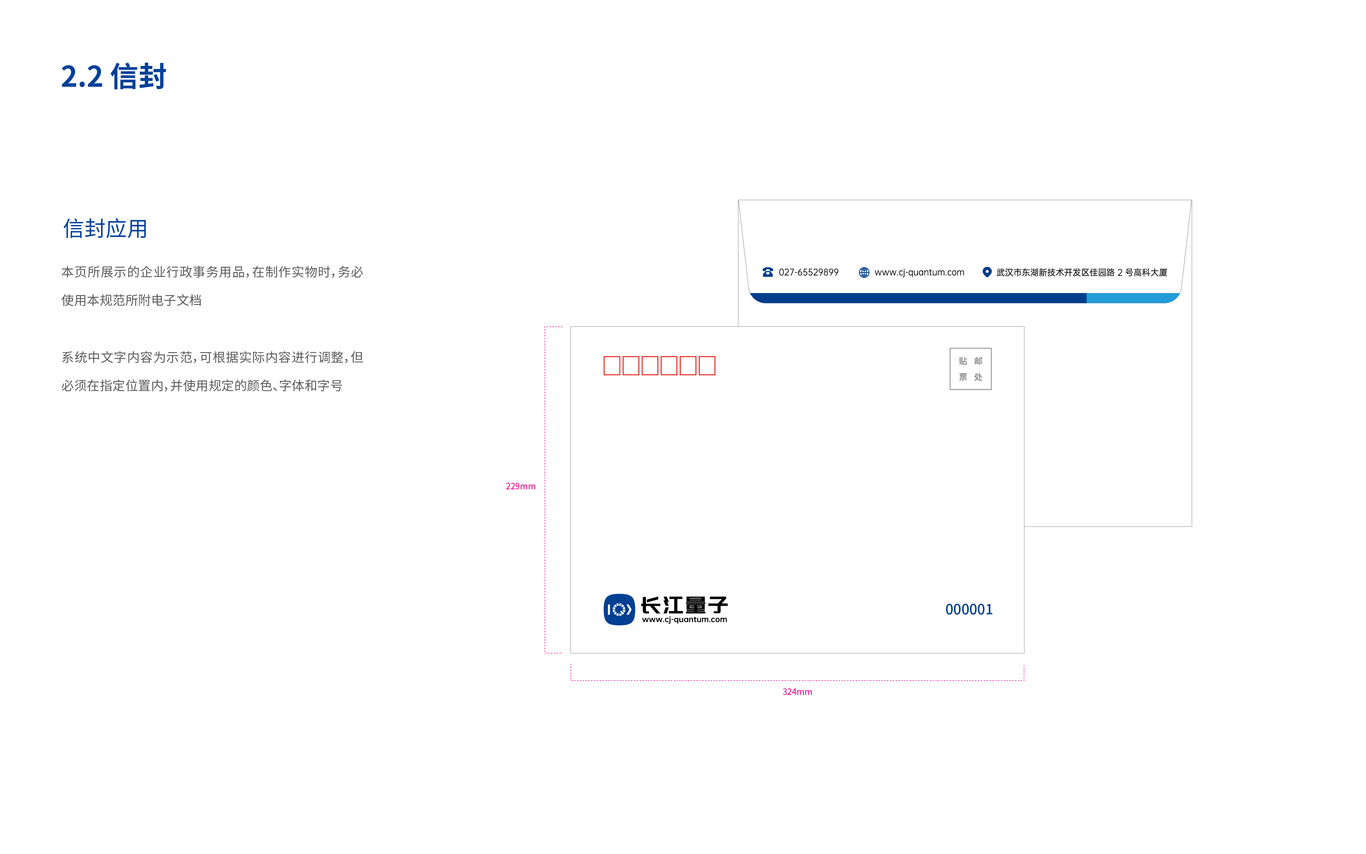This screenshot has height=854, width=1366.
Task: Select the serial number 000001
Action: tap(969, 610)
